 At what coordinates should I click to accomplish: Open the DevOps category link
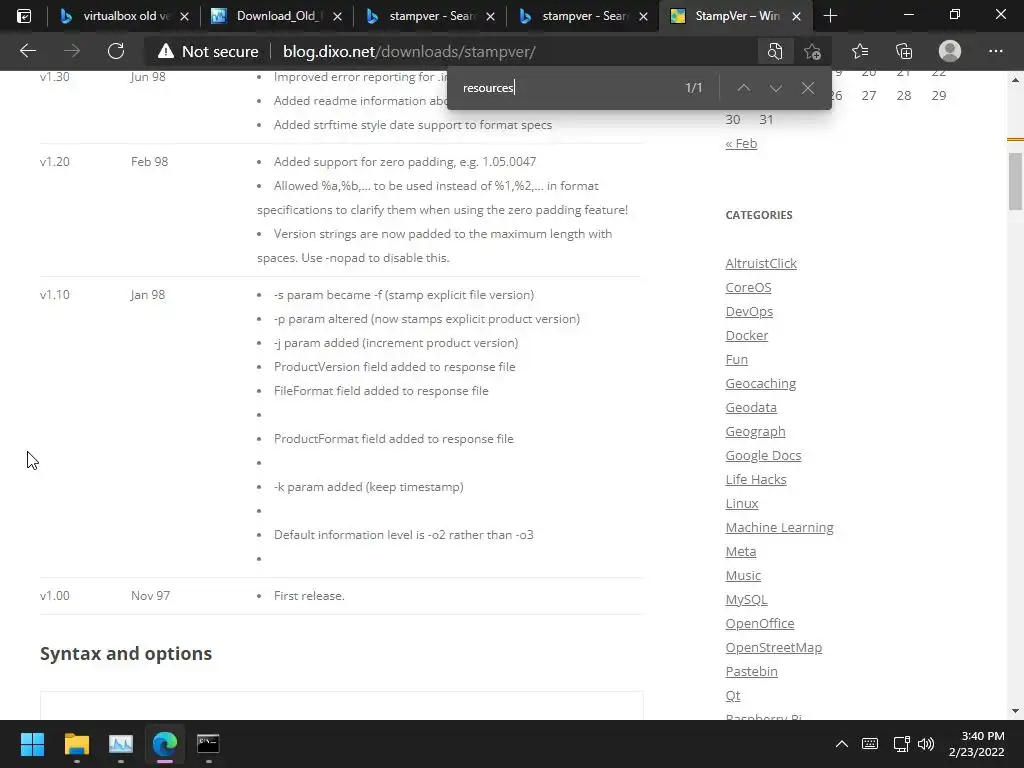(x=749, y=312)
